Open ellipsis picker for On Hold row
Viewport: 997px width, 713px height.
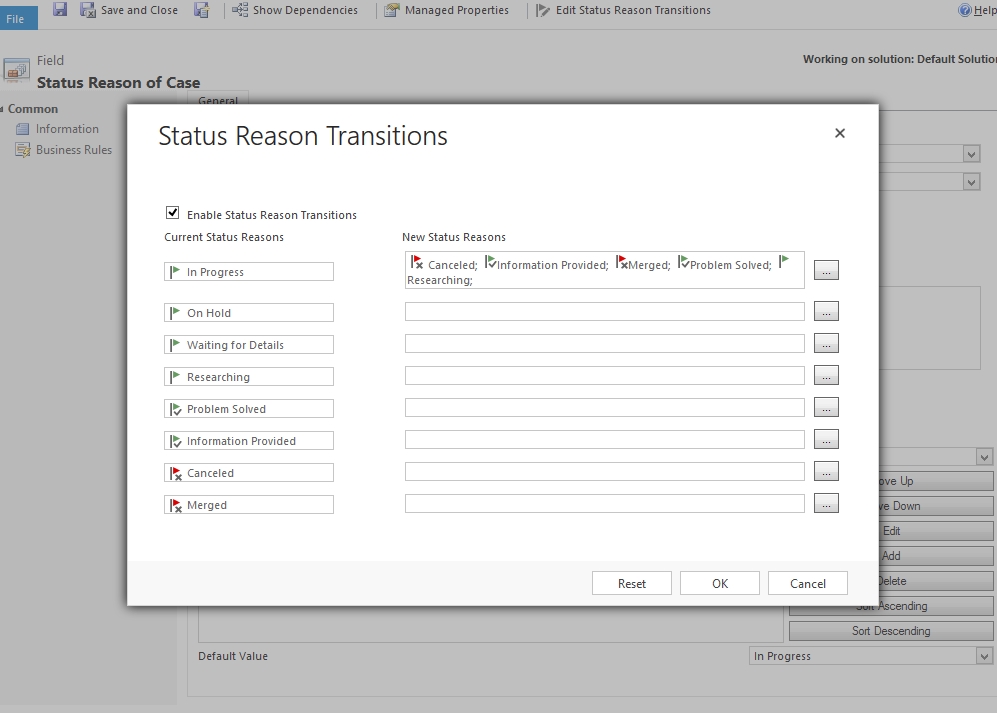826,312
